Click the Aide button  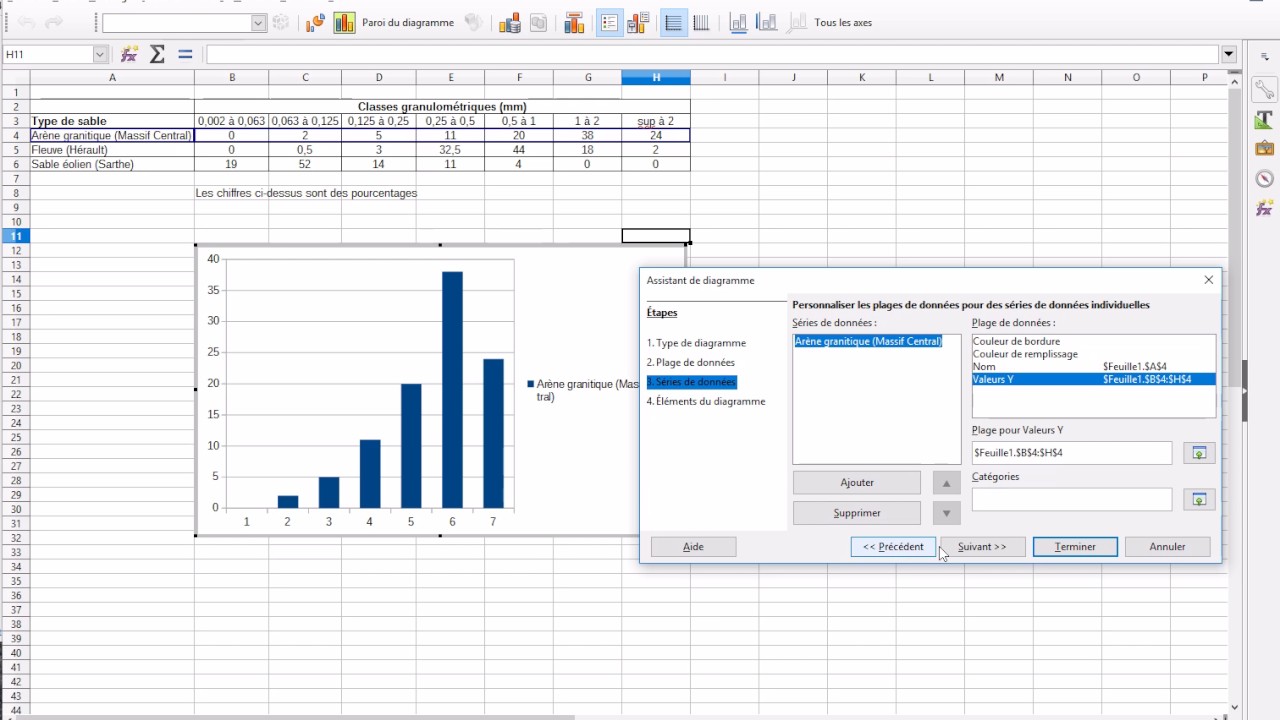tap(693, 547)
